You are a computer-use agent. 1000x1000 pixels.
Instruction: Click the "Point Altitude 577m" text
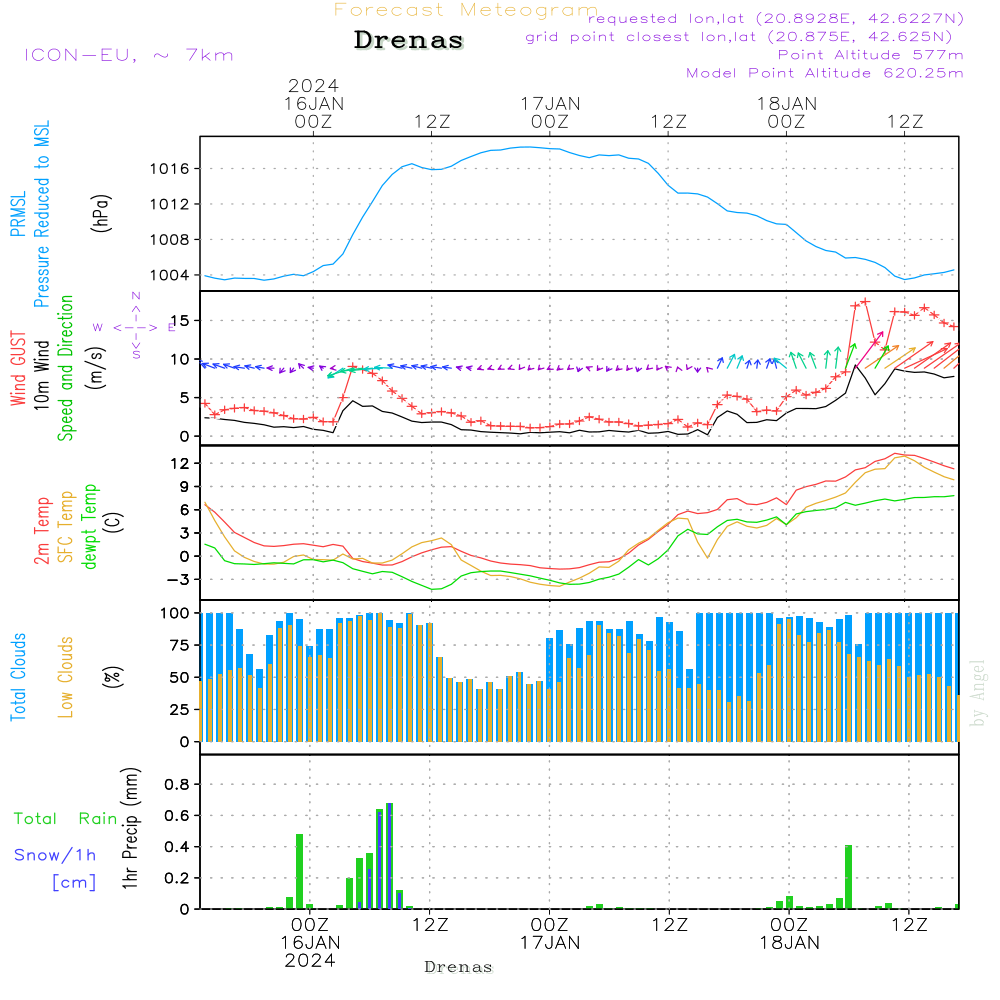click(x=871, y=55)
